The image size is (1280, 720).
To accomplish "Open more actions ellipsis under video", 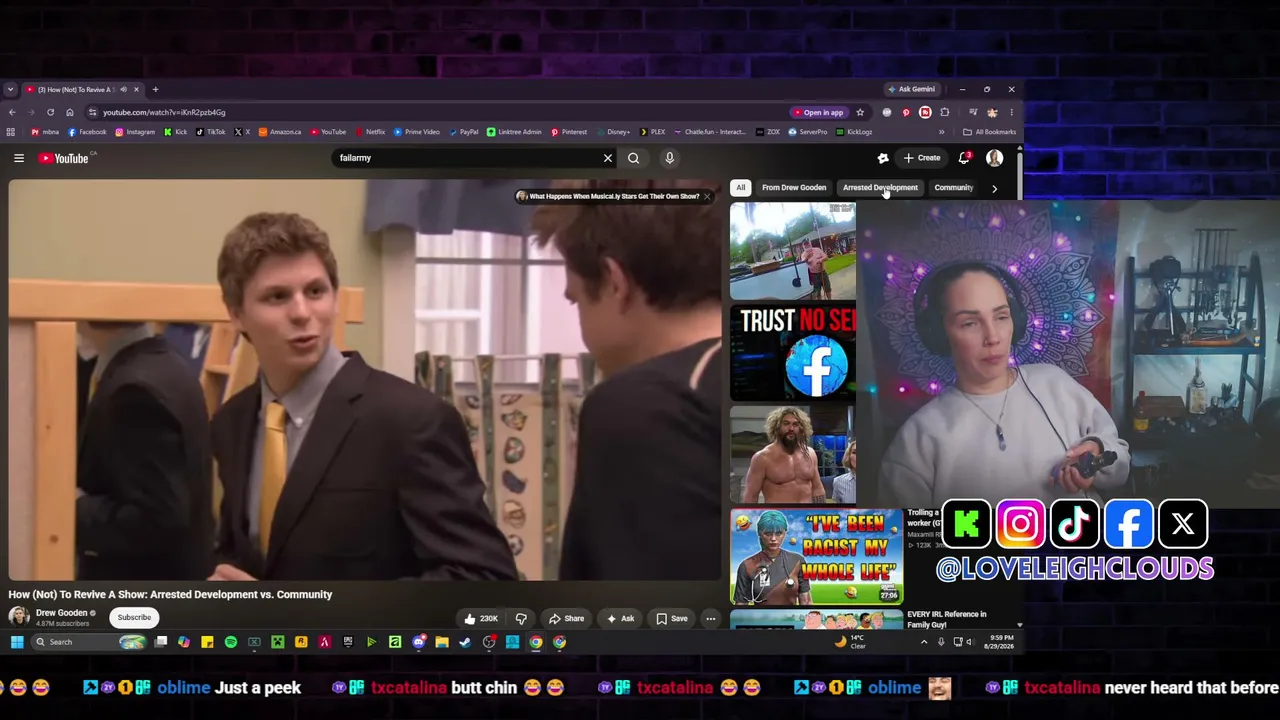I will click(x=710, y=619).
